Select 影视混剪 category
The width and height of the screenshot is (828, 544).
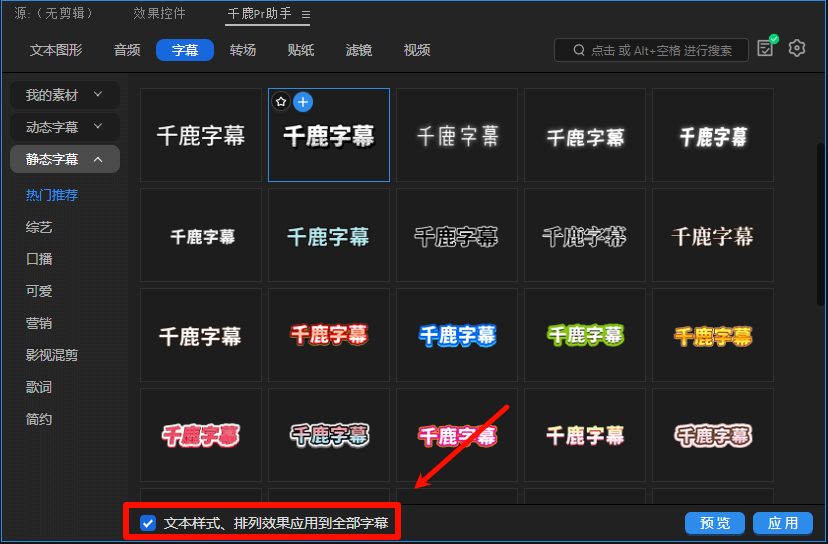pyautogui.click(x=52, y=355)
